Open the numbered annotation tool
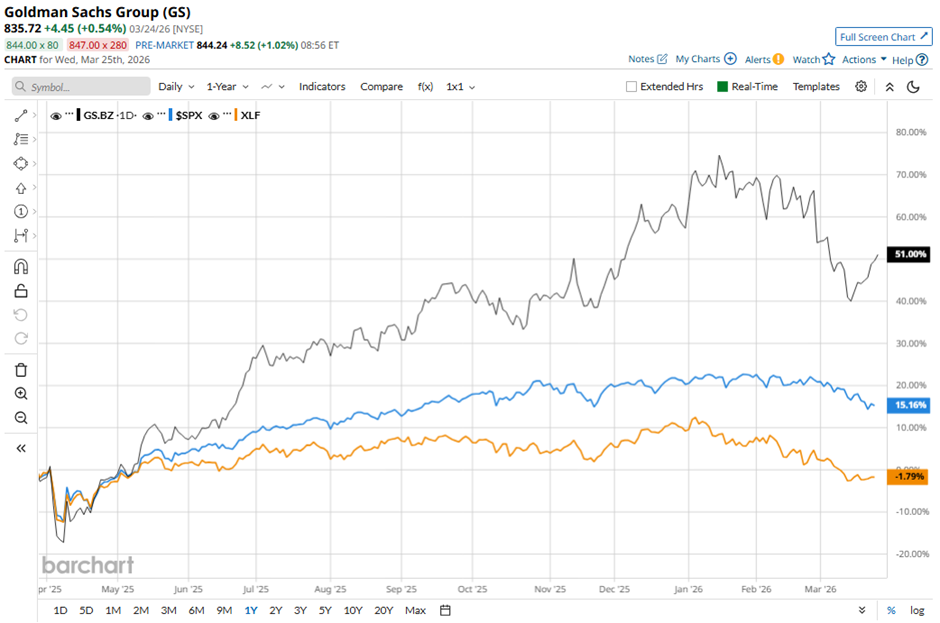The height and width of the screenshot is (623, 940). tap(20, 212)
